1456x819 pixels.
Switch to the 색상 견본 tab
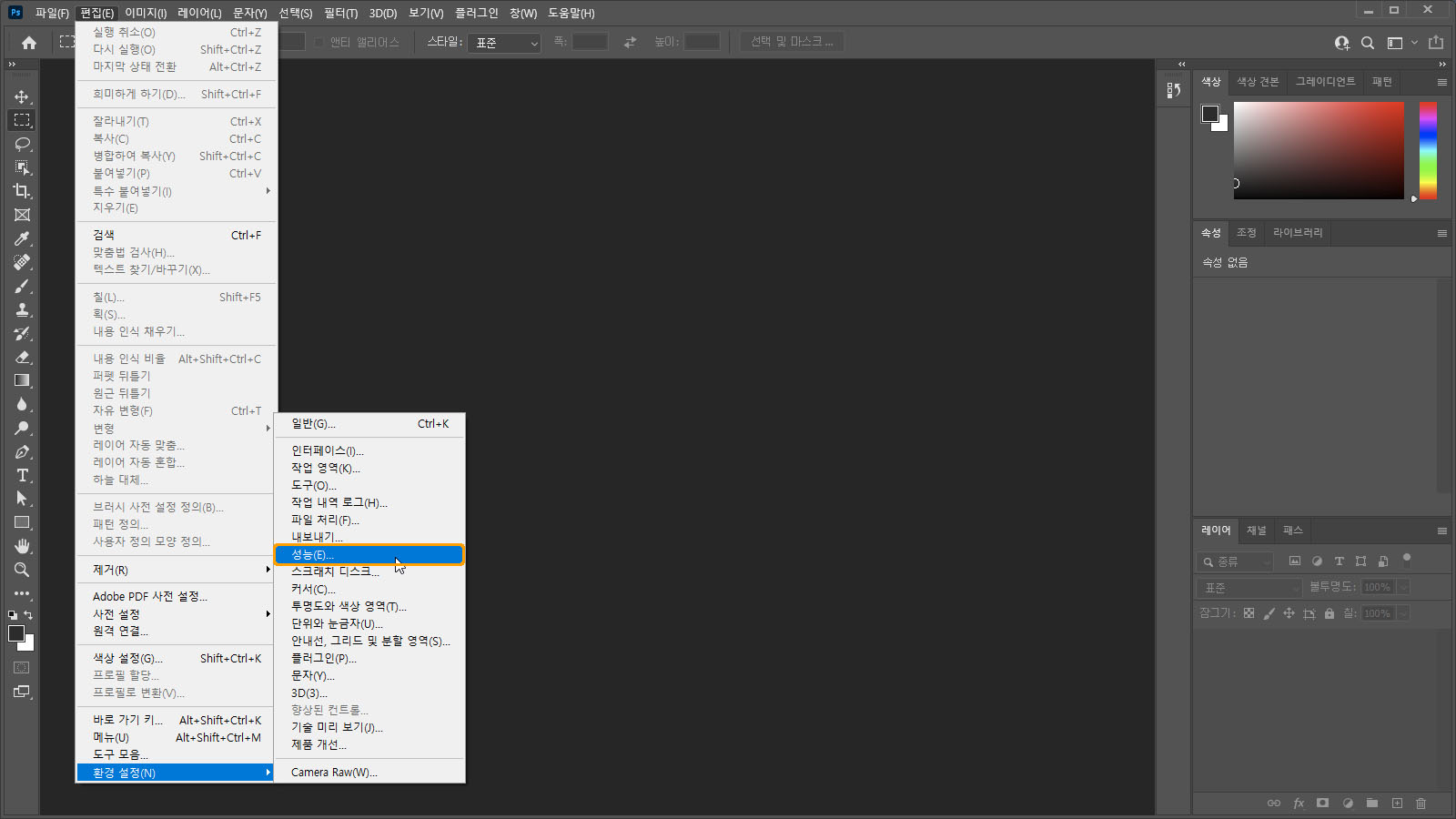[1258, 82]
